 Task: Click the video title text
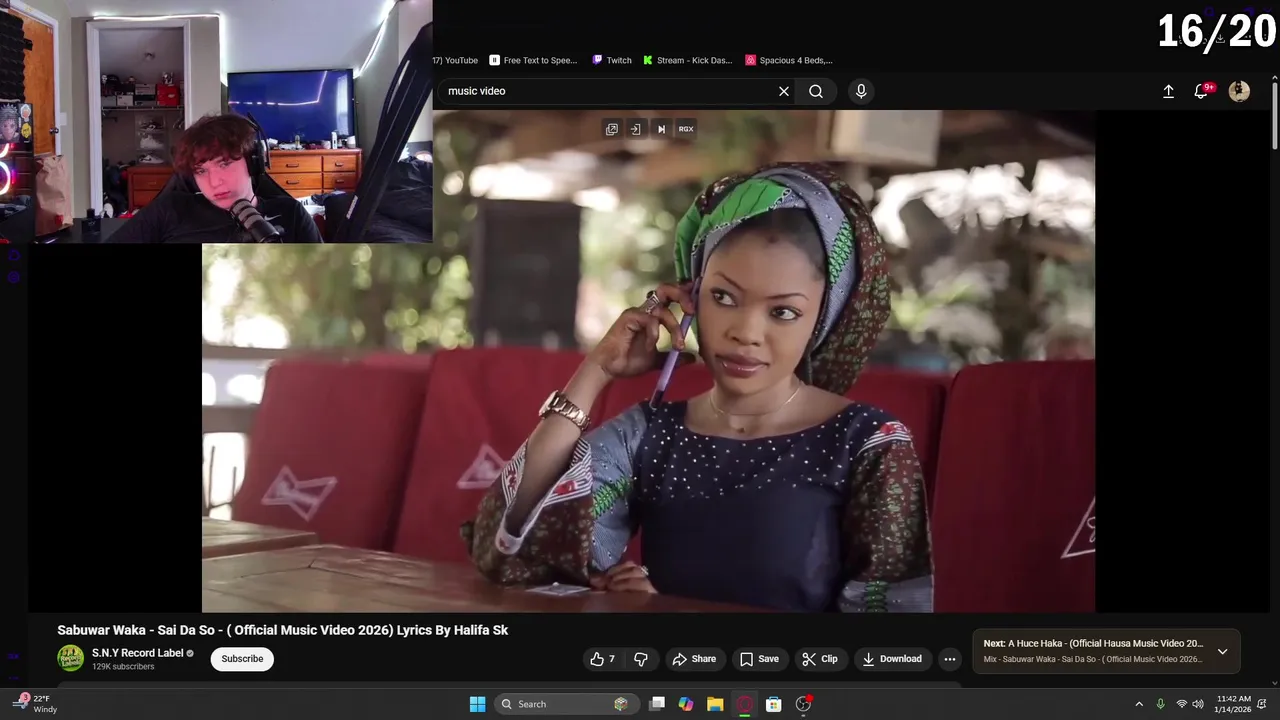point(283,630)
